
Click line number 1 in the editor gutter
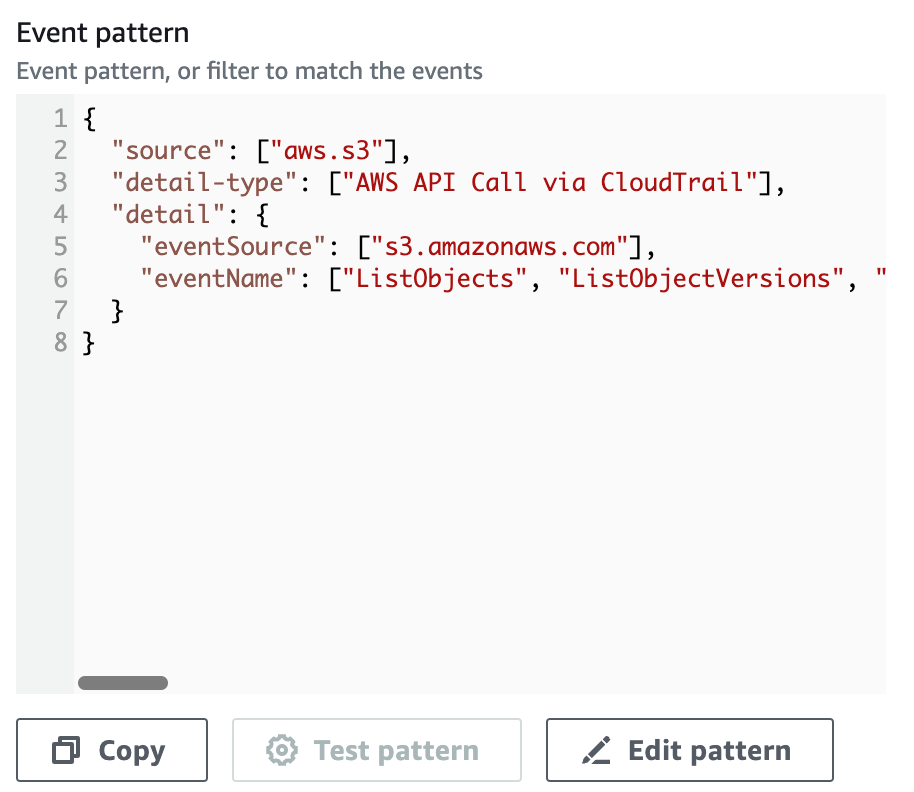tap(60, 118)
